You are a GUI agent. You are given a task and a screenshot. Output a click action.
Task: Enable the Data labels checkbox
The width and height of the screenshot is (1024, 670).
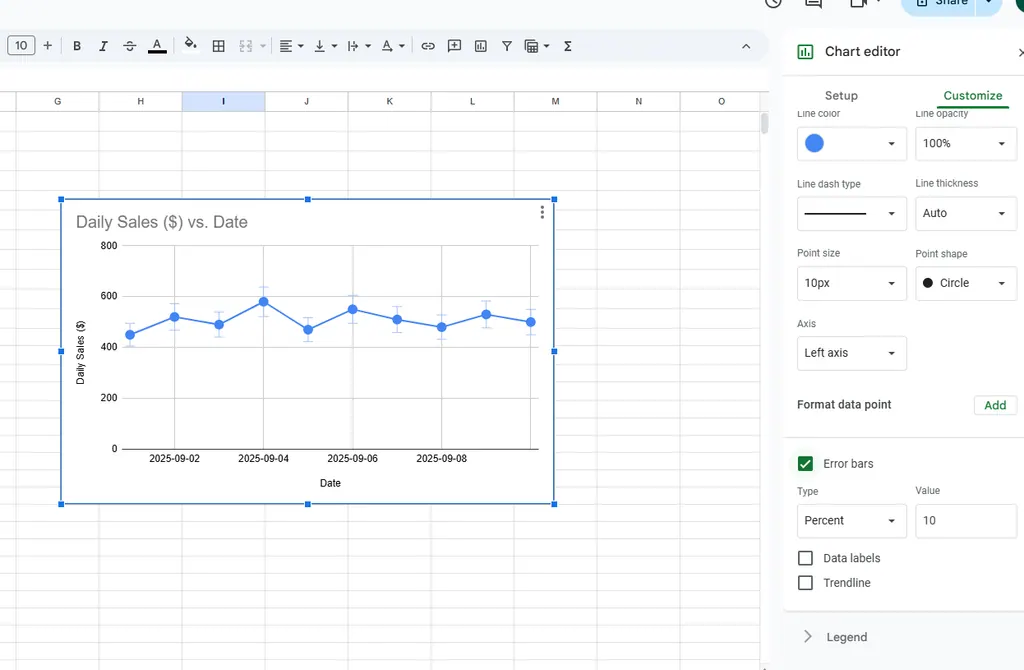[805, 558]
